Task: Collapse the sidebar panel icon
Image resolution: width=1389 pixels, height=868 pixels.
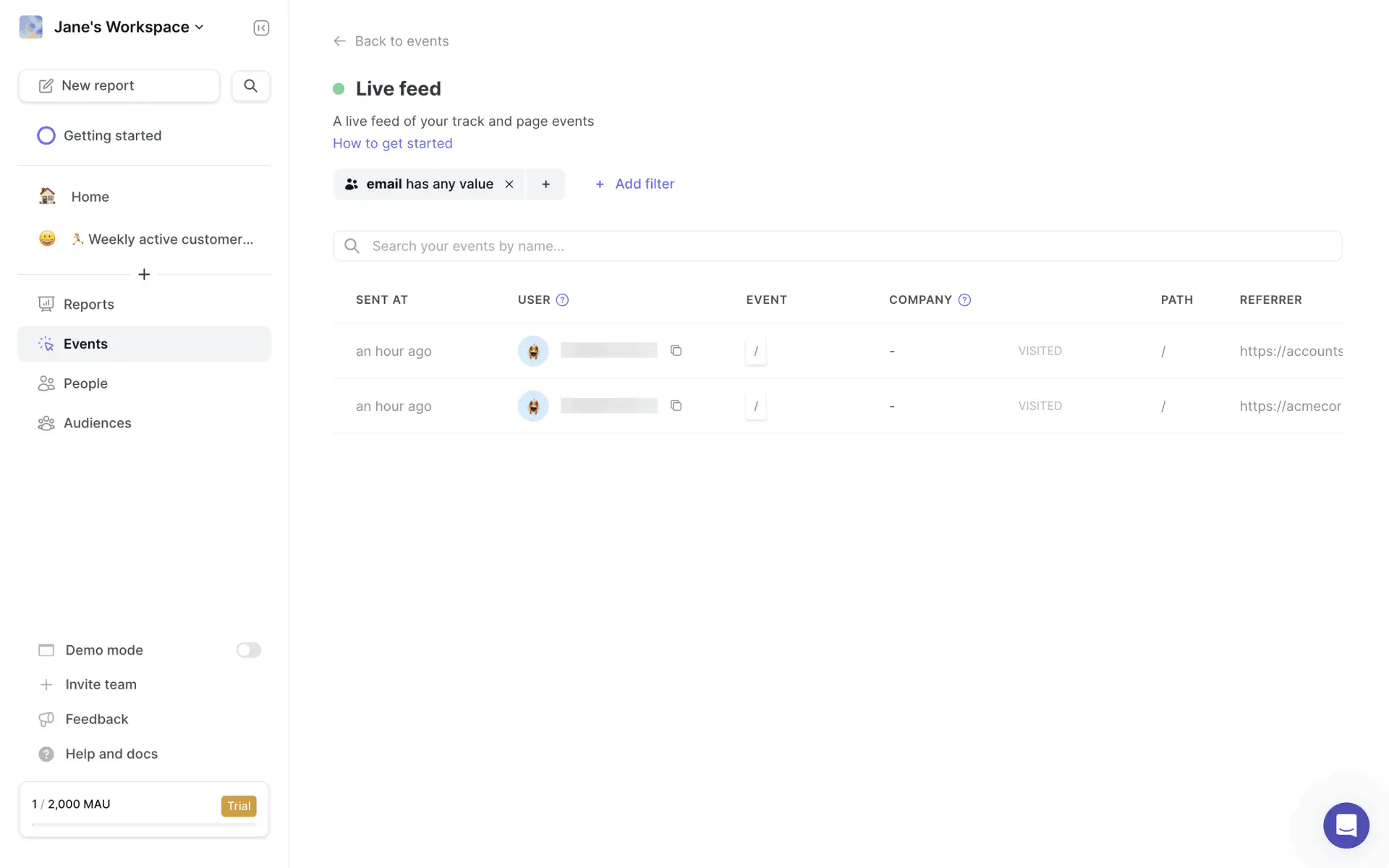Action: coord(261,27)
